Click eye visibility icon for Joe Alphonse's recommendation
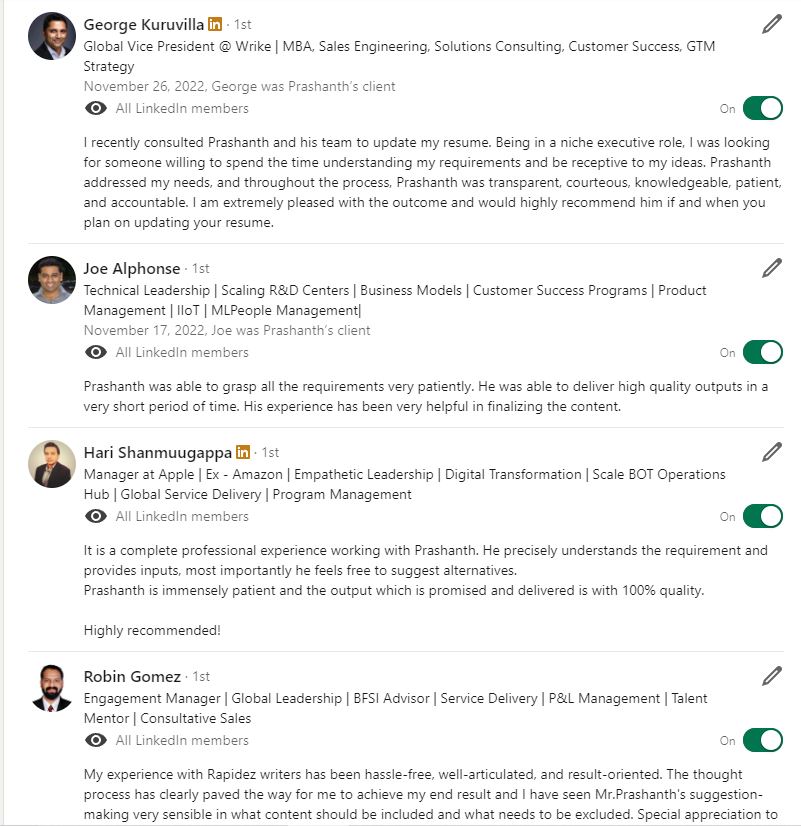The width and height of the screenshot is (801, 826). coord(96,352)
